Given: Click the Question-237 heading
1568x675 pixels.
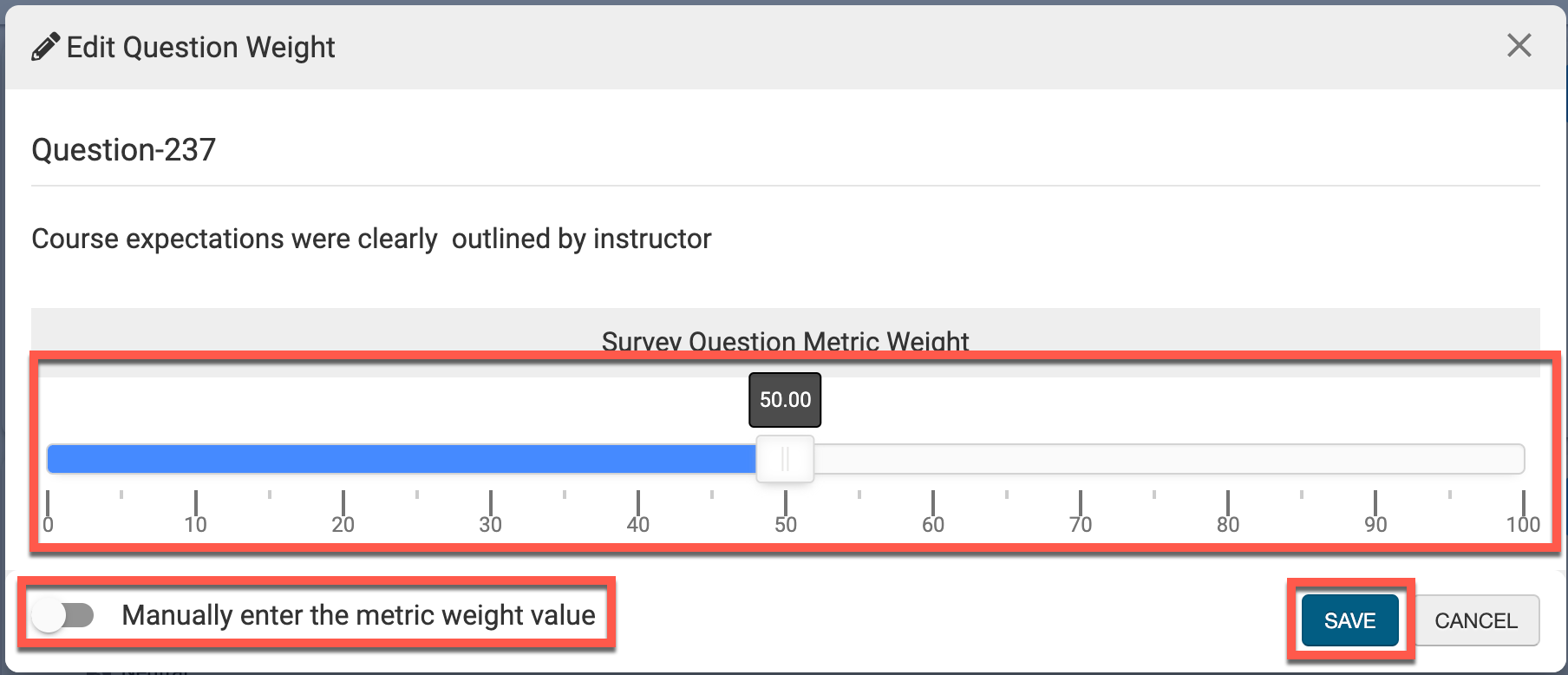Looking at the screenshot, I should tap(123, 150).
